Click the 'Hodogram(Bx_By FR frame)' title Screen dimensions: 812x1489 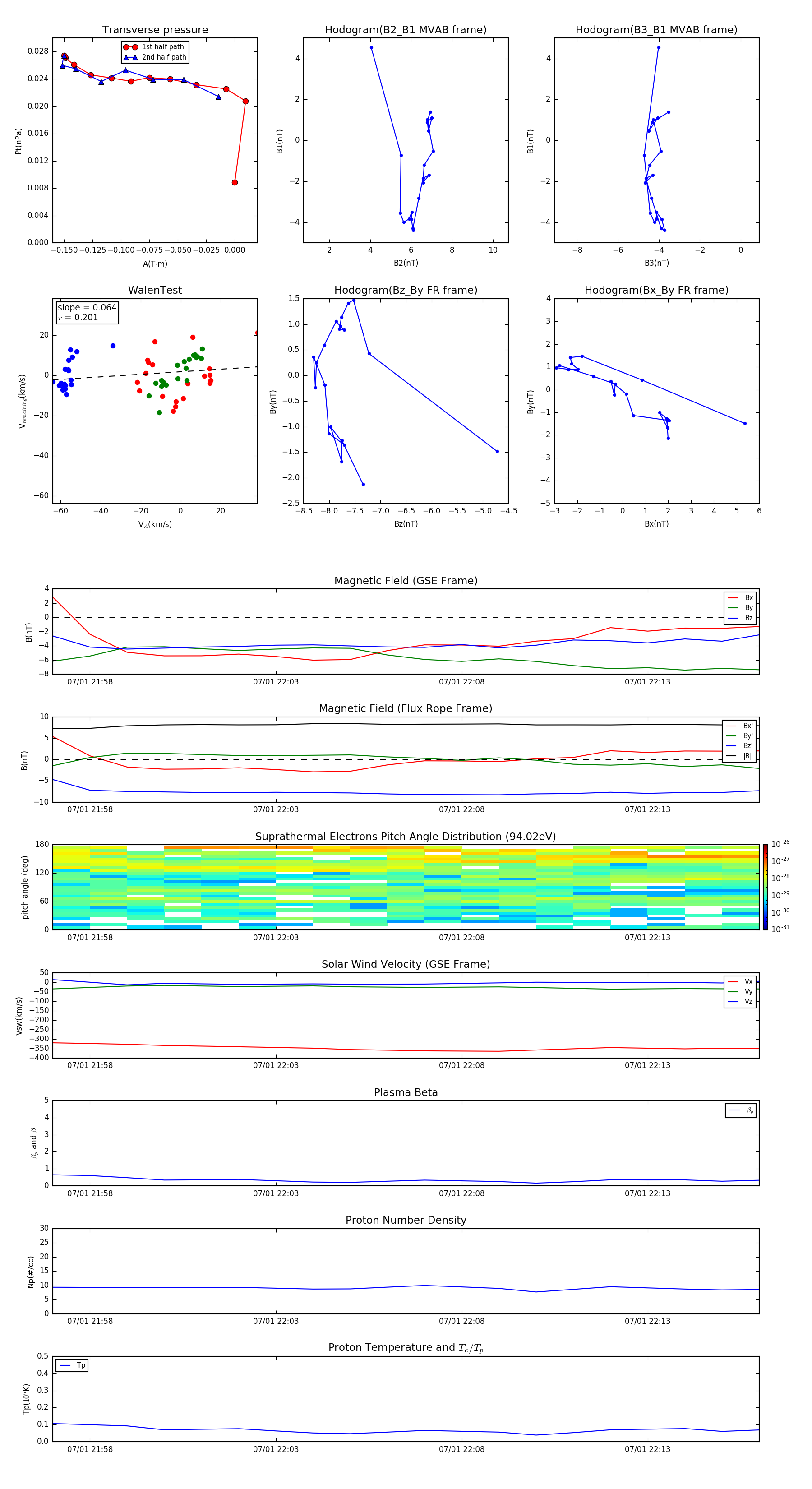[656, 290]
